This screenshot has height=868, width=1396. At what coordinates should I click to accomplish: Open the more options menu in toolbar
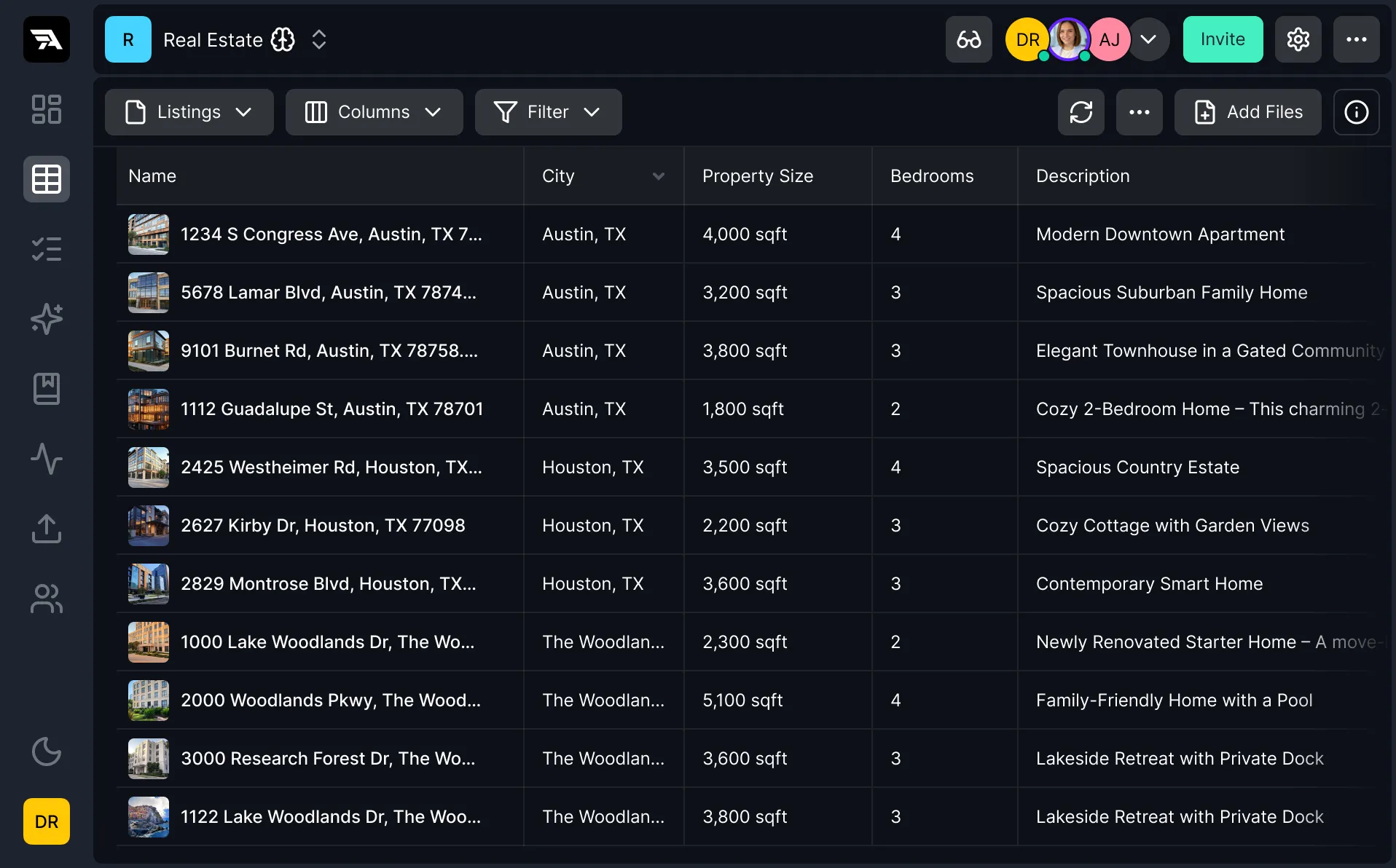[1139, 112]
